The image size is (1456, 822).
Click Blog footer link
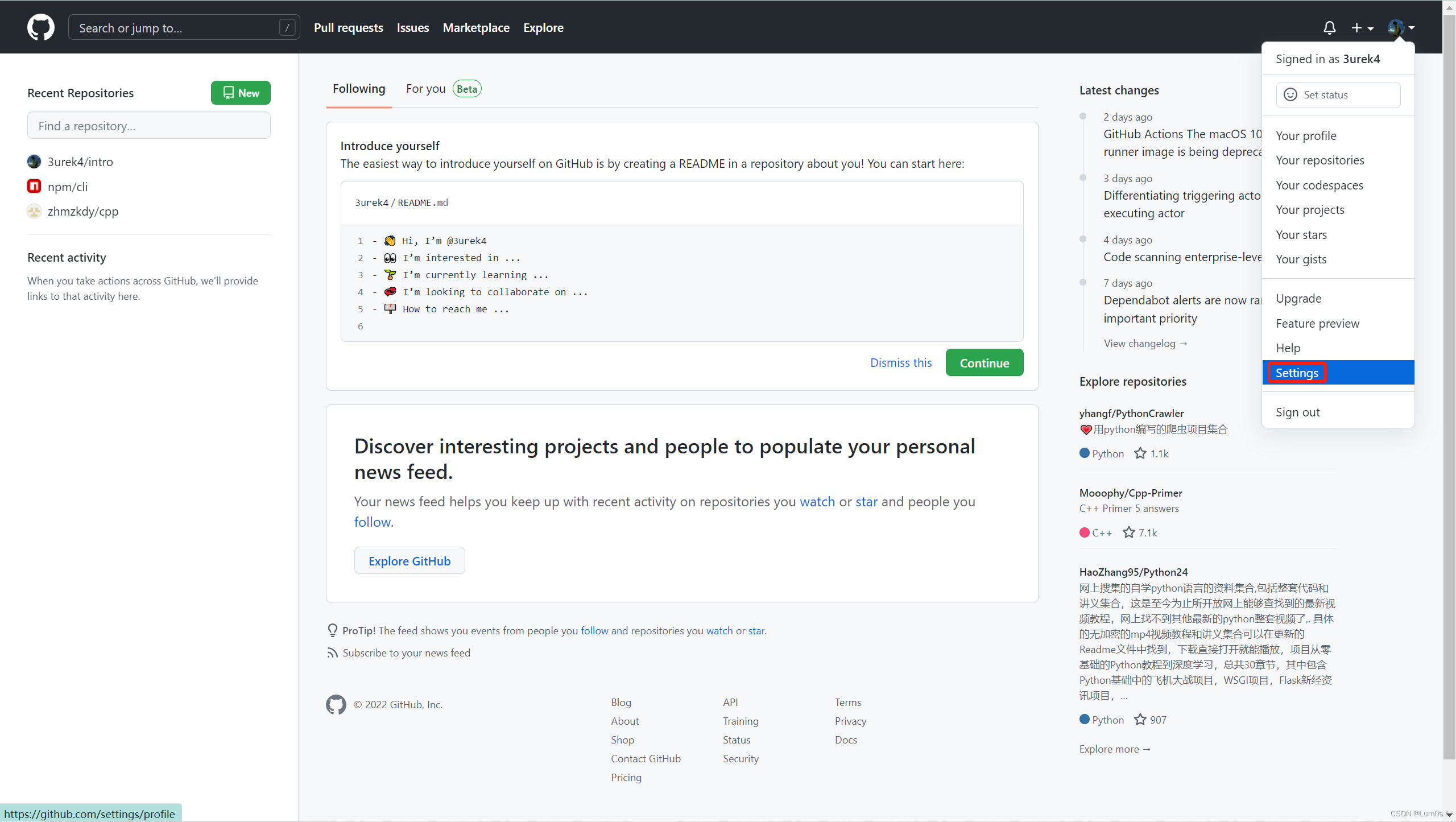621,702
